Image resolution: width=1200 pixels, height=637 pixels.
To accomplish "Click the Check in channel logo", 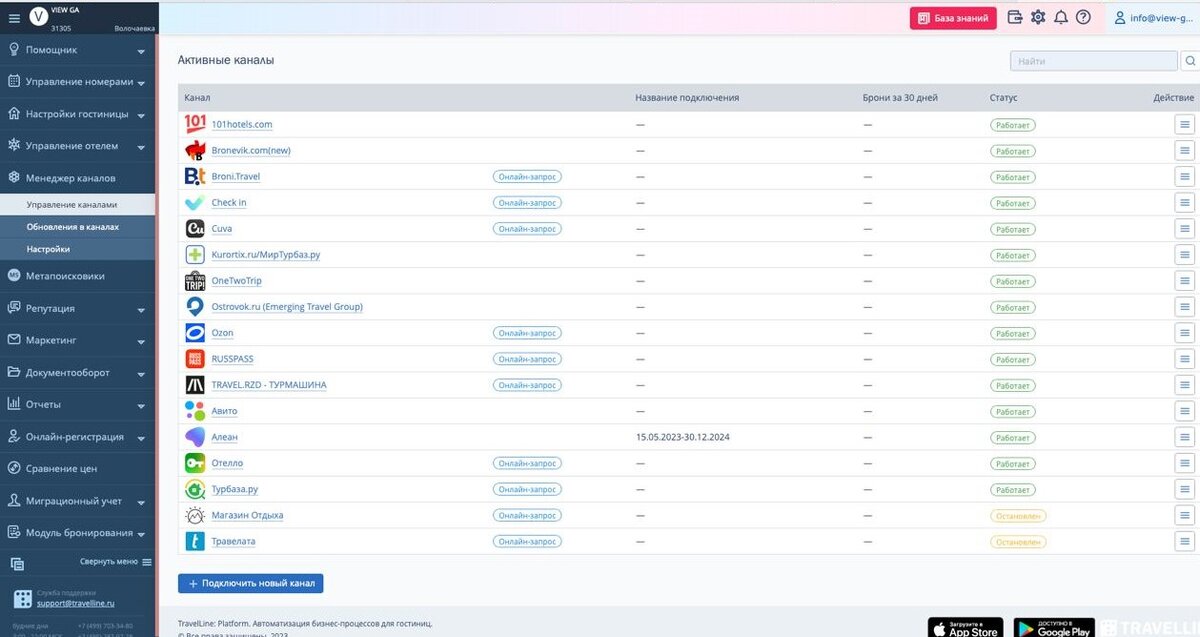I will pos(195,202).
